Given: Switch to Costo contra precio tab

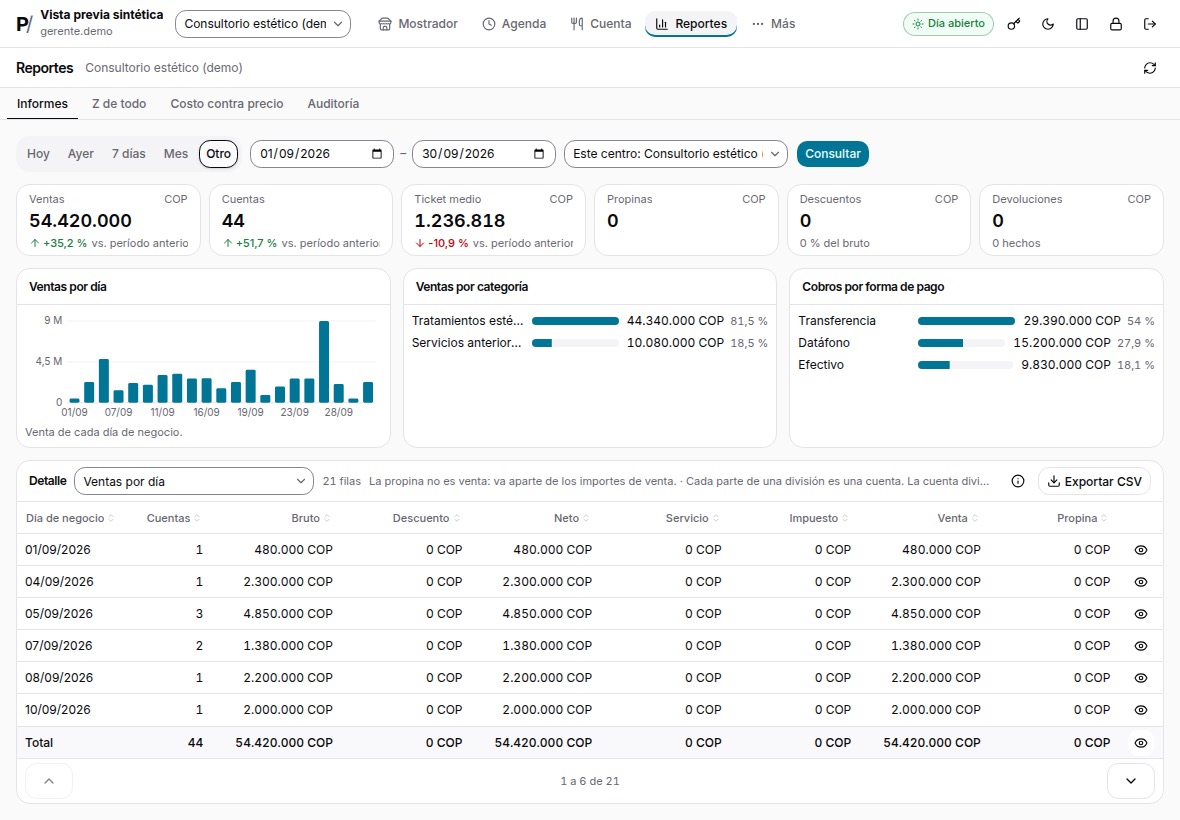Looking at the screenshot, I should click(x=227, y=104).
